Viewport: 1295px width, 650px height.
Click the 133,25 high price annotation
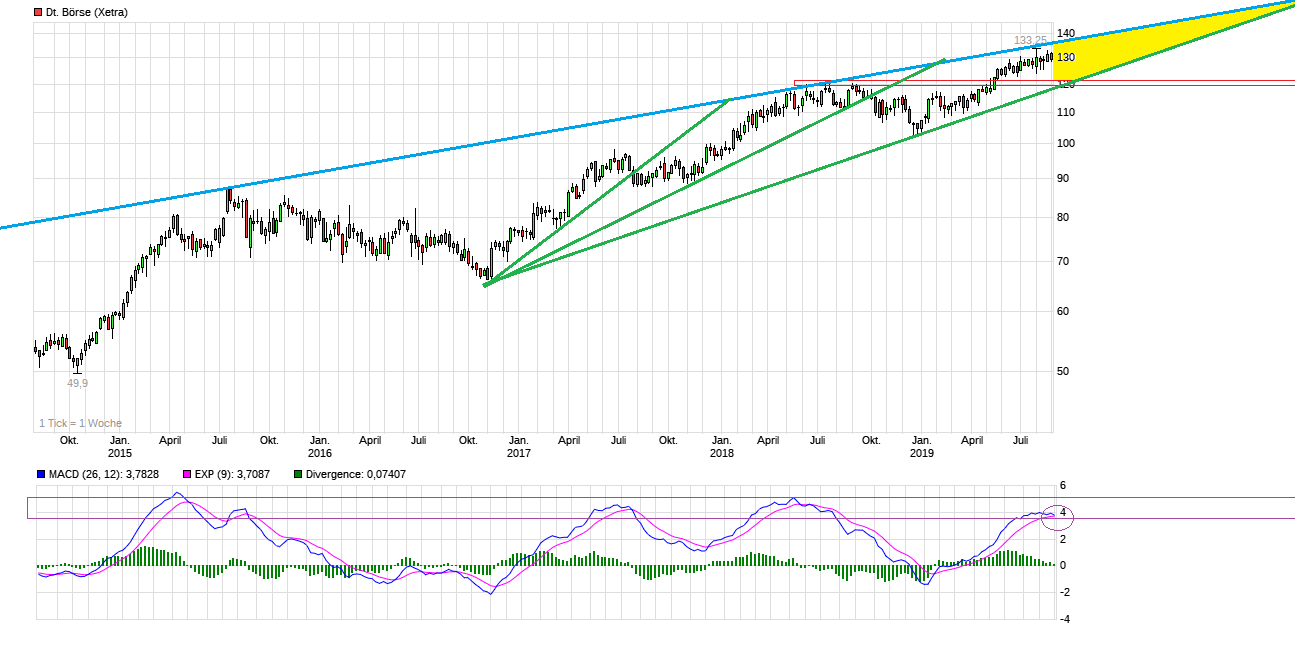(1031, 40)
